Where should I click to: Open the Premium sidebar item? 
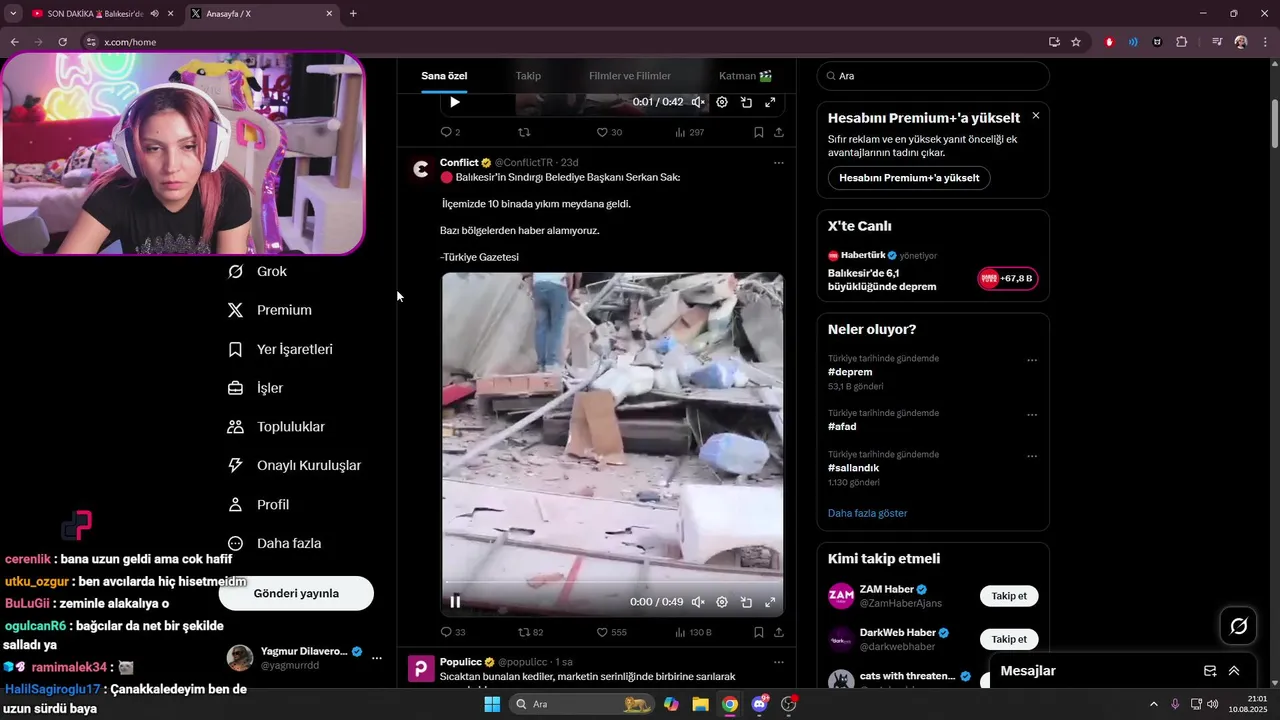(x=270, y=310)
